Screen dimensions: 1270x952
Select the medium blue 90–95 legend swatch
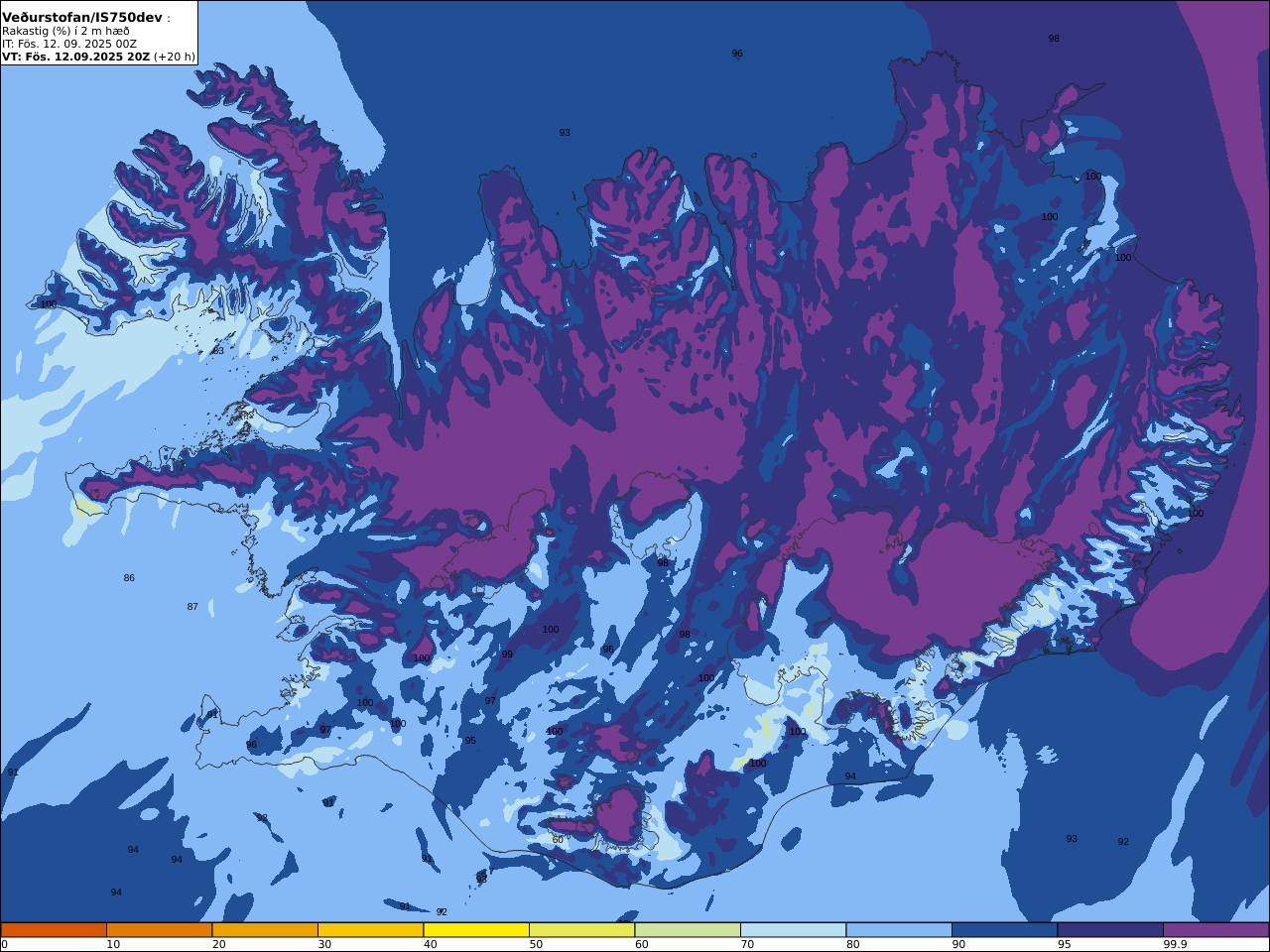coord(1004,930)
